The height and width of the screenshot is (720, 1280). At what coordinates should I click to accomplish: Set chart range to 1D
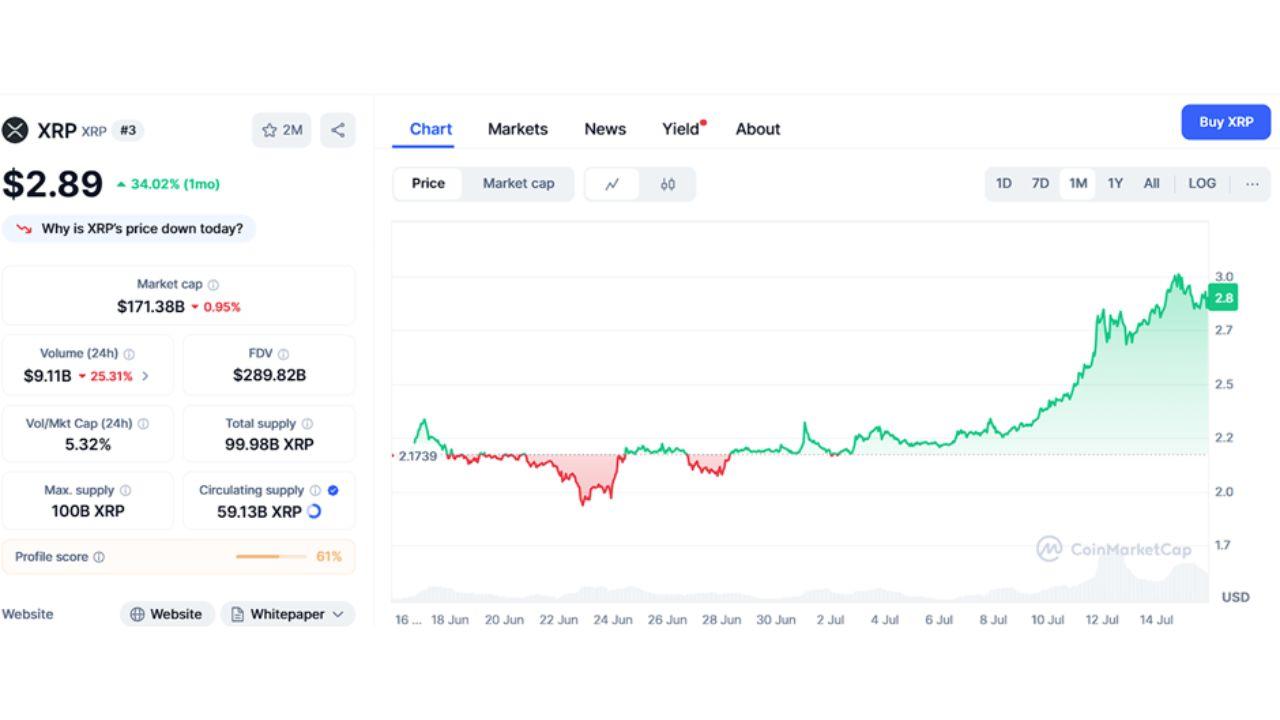pos(1004,184)
